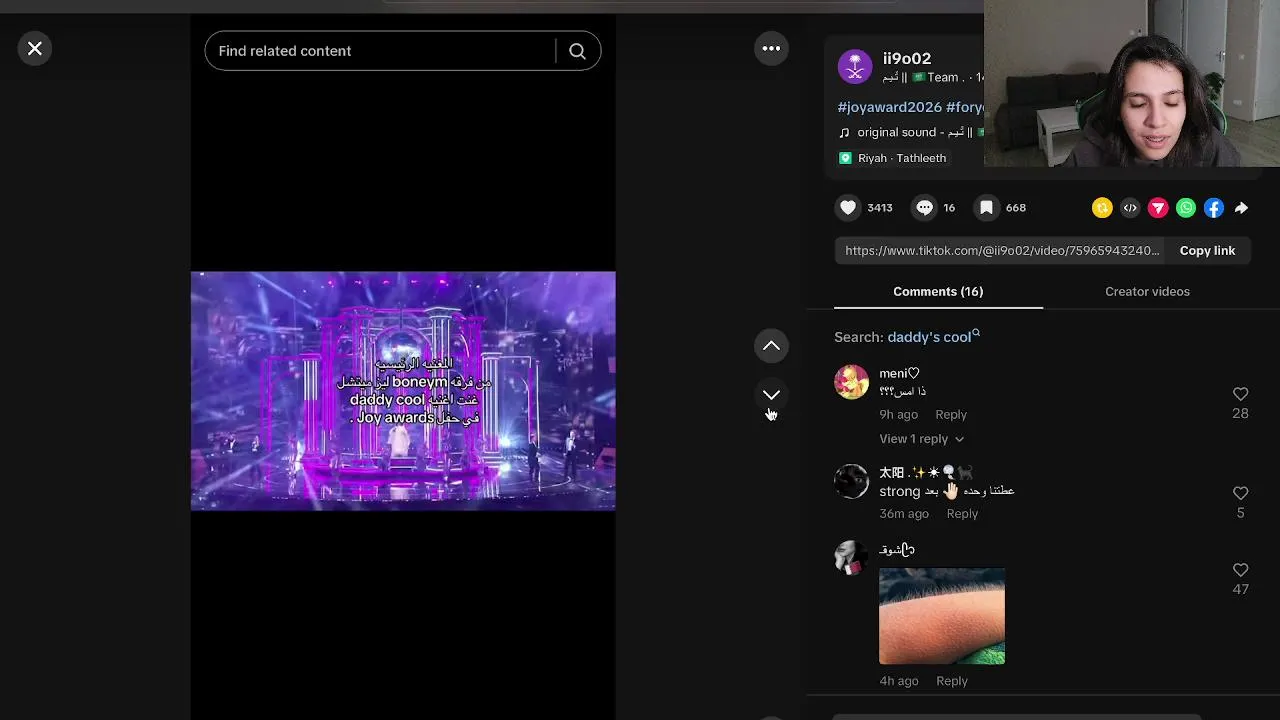The width and height of the screenshot is (1280, 720).
Task: Open comments via speech bubble icon
Action: point(924,208)
